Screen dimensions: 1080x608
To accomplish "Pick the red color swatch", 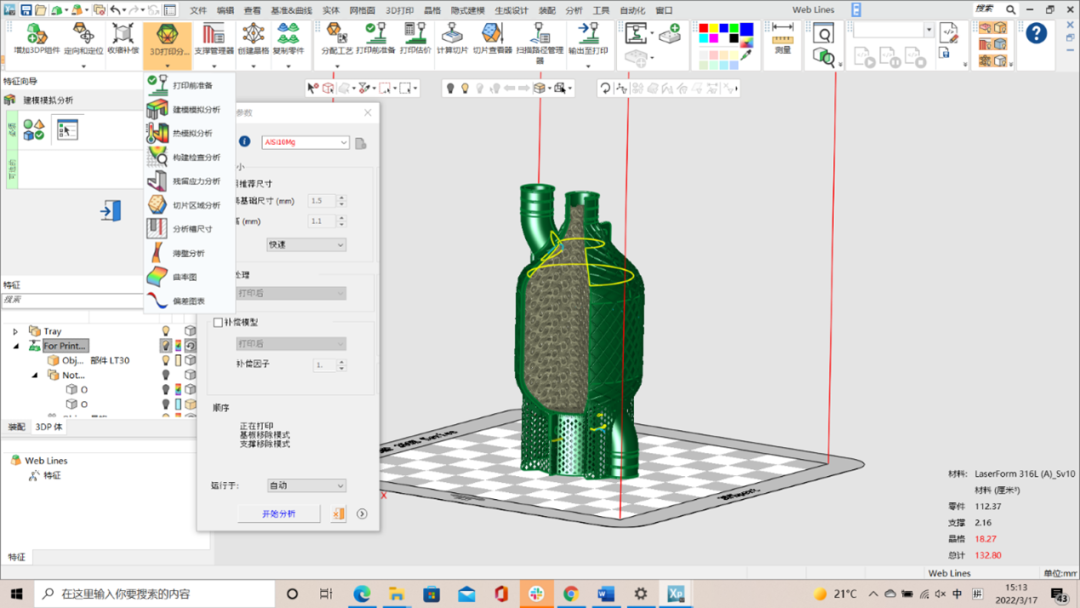I will point(703,28).
